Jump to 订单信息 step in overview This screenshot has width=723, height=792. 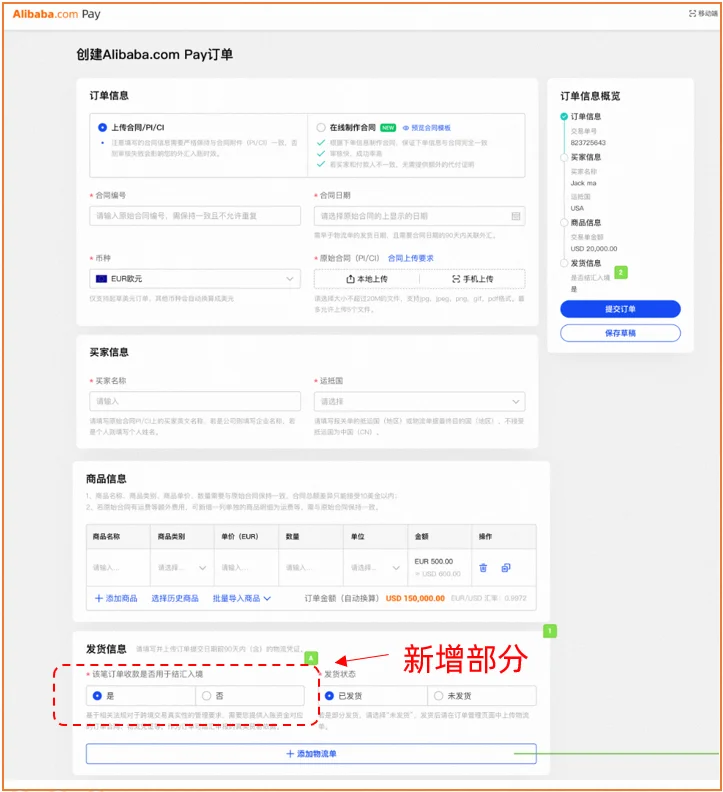pos(586,117)
